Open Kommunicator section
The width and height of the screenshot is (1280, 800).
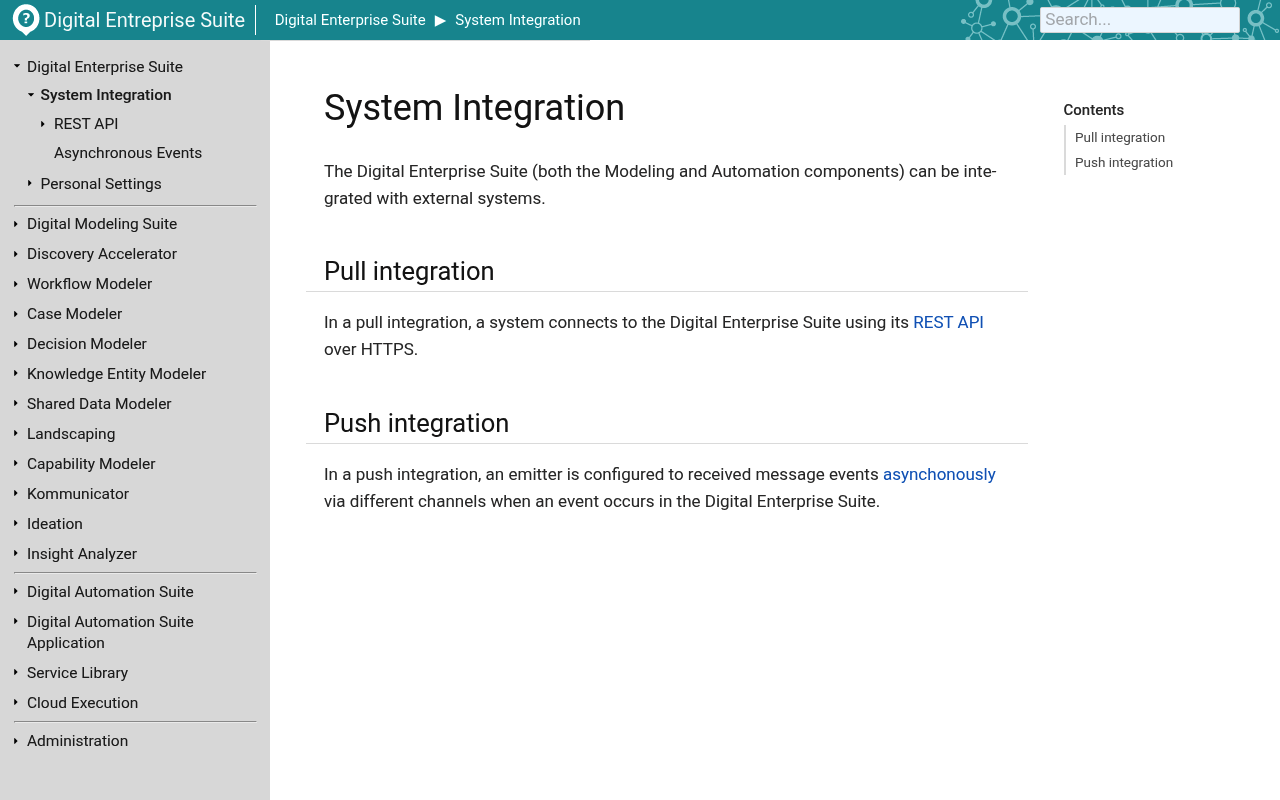pyautogui.click(x=78, y=494)
